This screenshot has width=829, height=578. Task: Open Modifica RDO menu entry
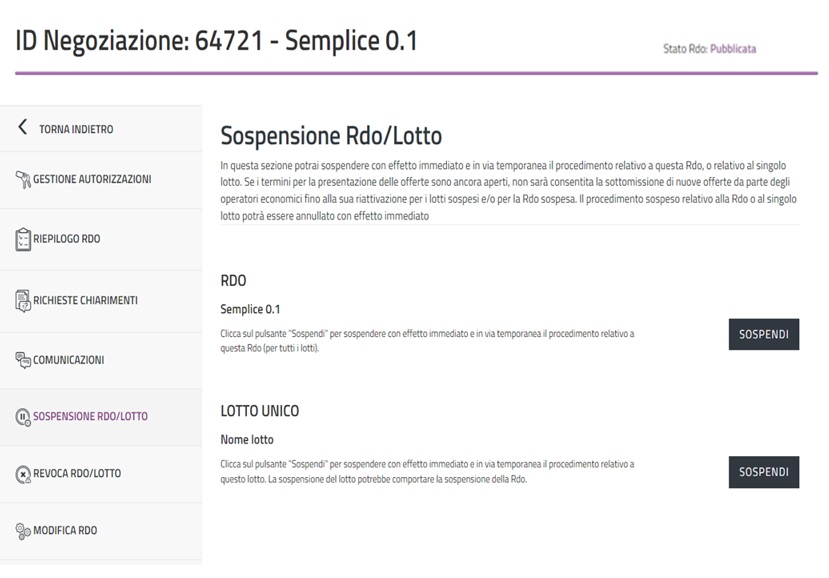point(65,530)
